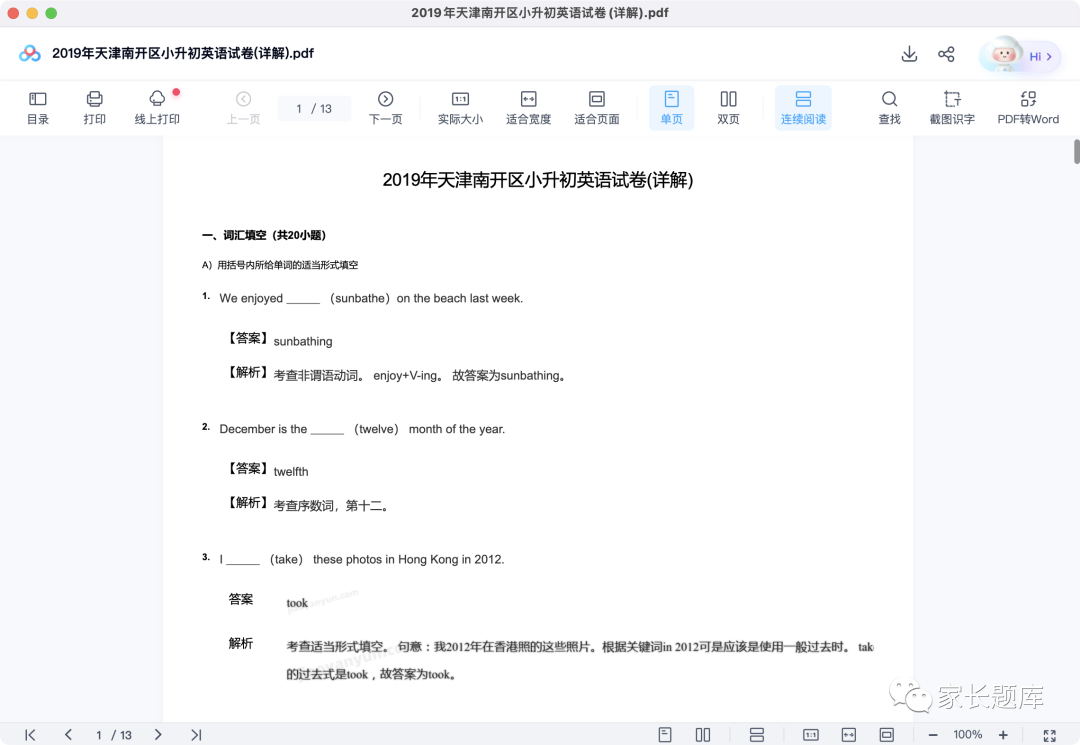This screenshot has height=745, width=1080.
Task: Zoom out with the minus button
Action: (x=933, y=735)
